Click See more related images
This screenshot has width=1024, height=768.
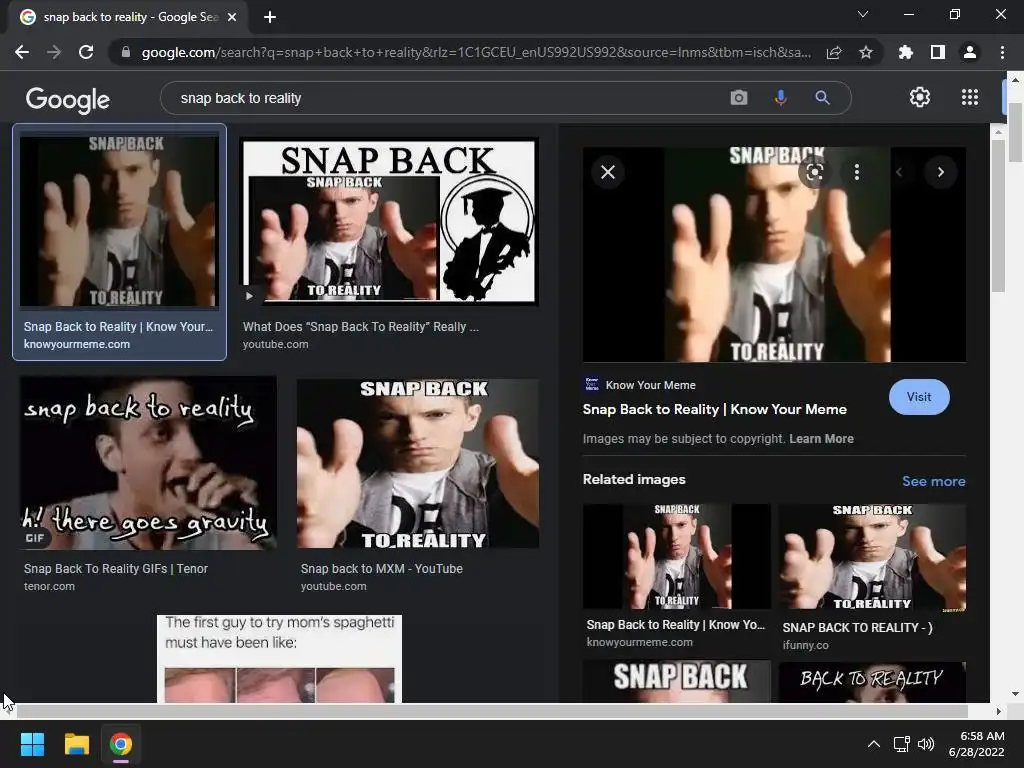coord(933,481)
